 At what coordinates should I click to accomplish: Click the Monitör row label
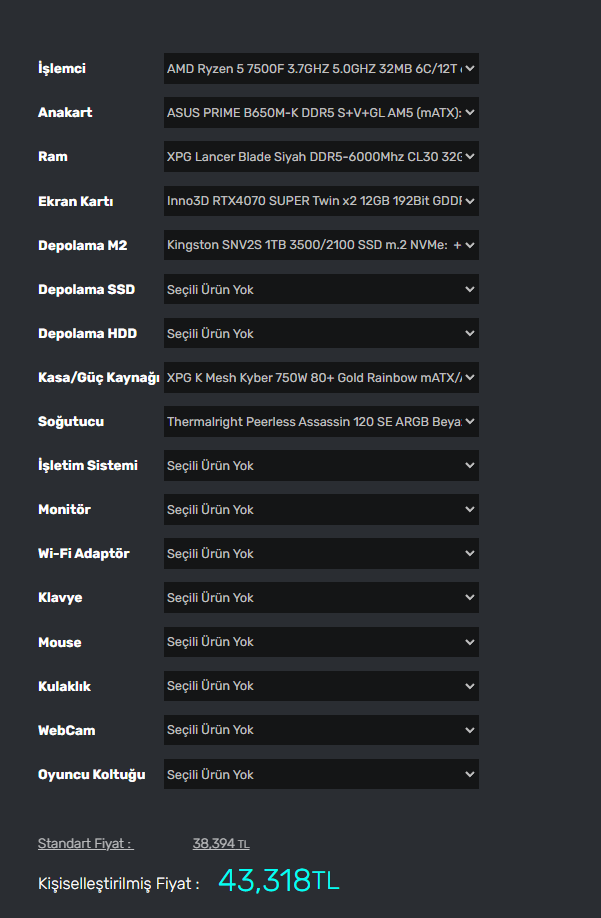(x=64, y=509)
